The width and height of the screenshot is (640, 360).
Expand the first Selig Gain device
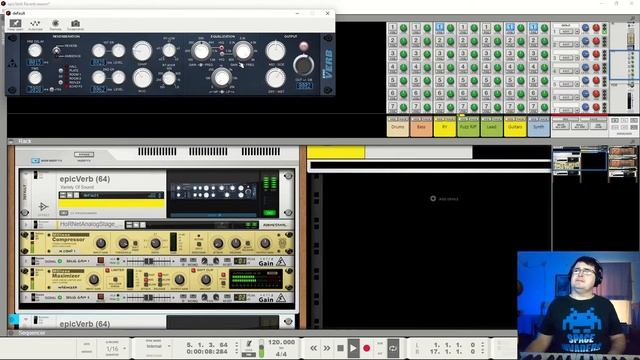[x=26, y=261]
